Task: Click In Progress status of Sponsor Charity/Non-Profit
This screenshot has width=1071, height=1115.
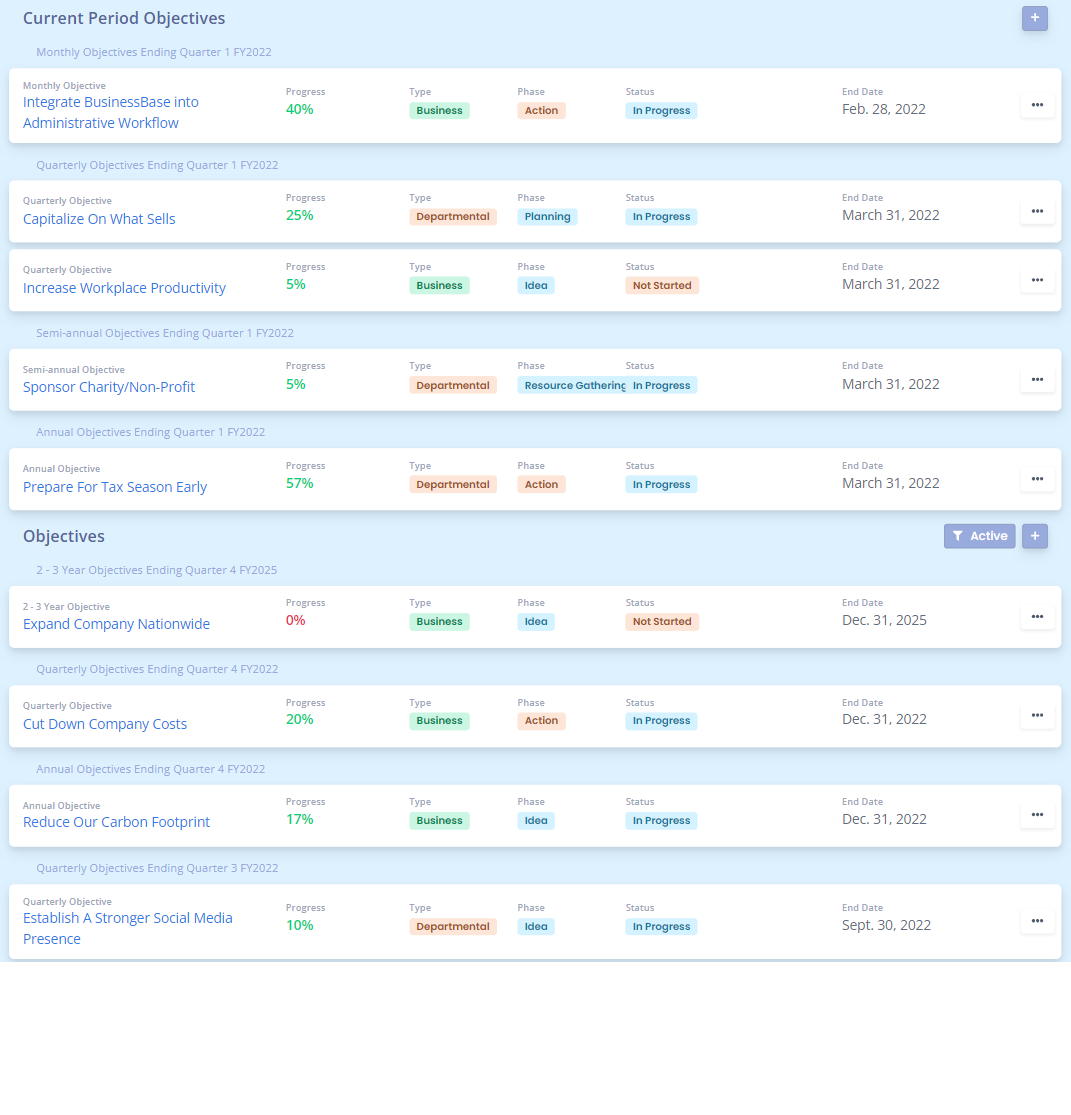Action: [661, 385]
